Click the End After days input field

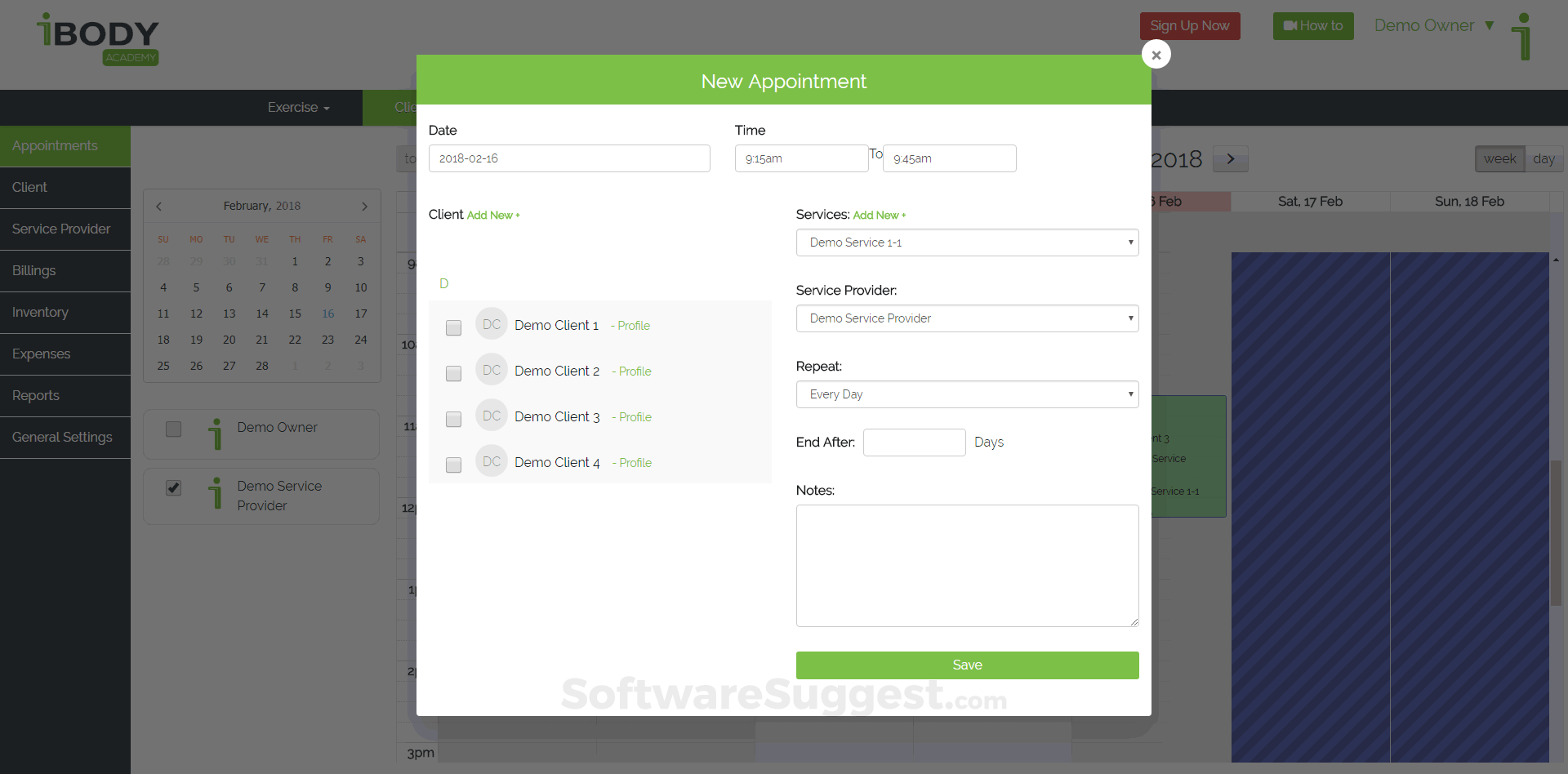pyautogui.click(x=914, y=442)
